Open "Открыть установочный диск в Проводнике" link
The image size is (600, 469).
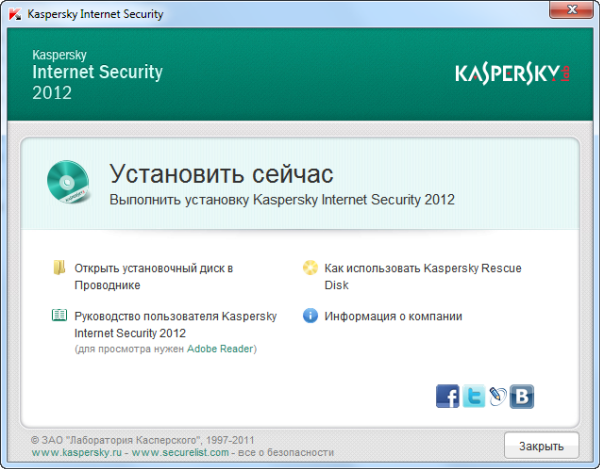pyautogui.click(x=153, y=277)
